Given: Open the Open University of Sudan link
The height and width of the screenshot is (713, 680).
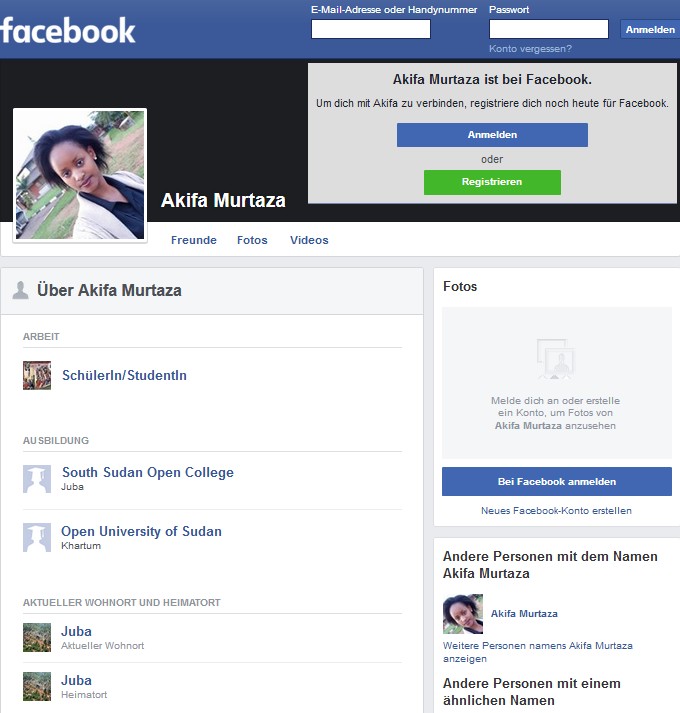Looking at the screenshot, I should click(x=141, y=531).
